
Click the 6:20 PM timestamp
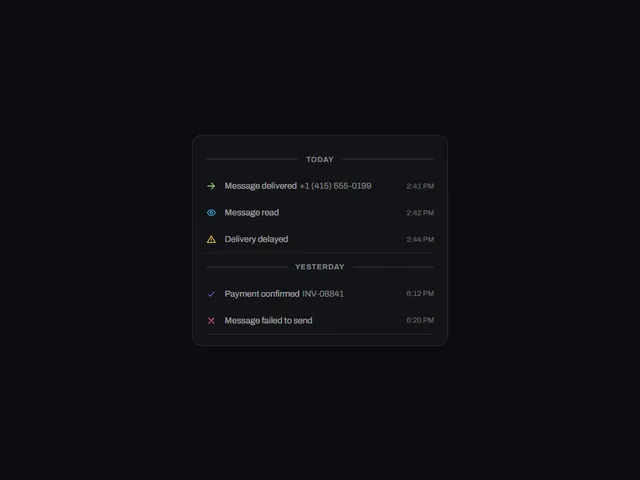420,320
